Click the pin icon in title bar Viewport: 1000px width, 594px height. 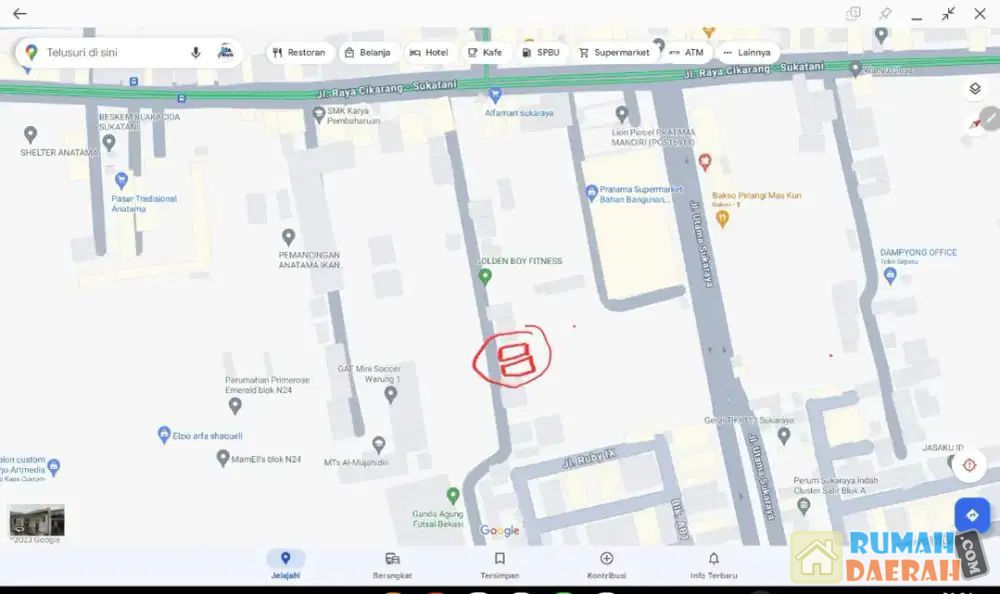point(885,13)
